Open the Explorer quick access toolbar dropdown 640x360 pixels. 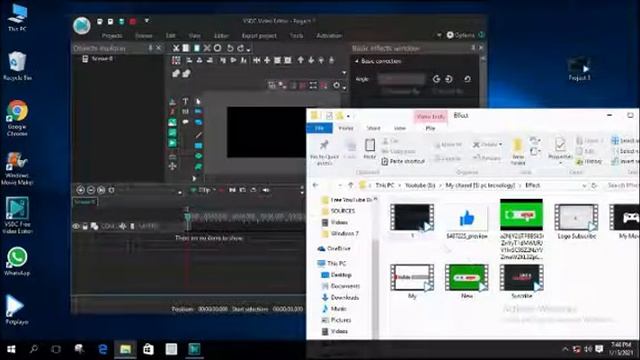click(348, 116)
